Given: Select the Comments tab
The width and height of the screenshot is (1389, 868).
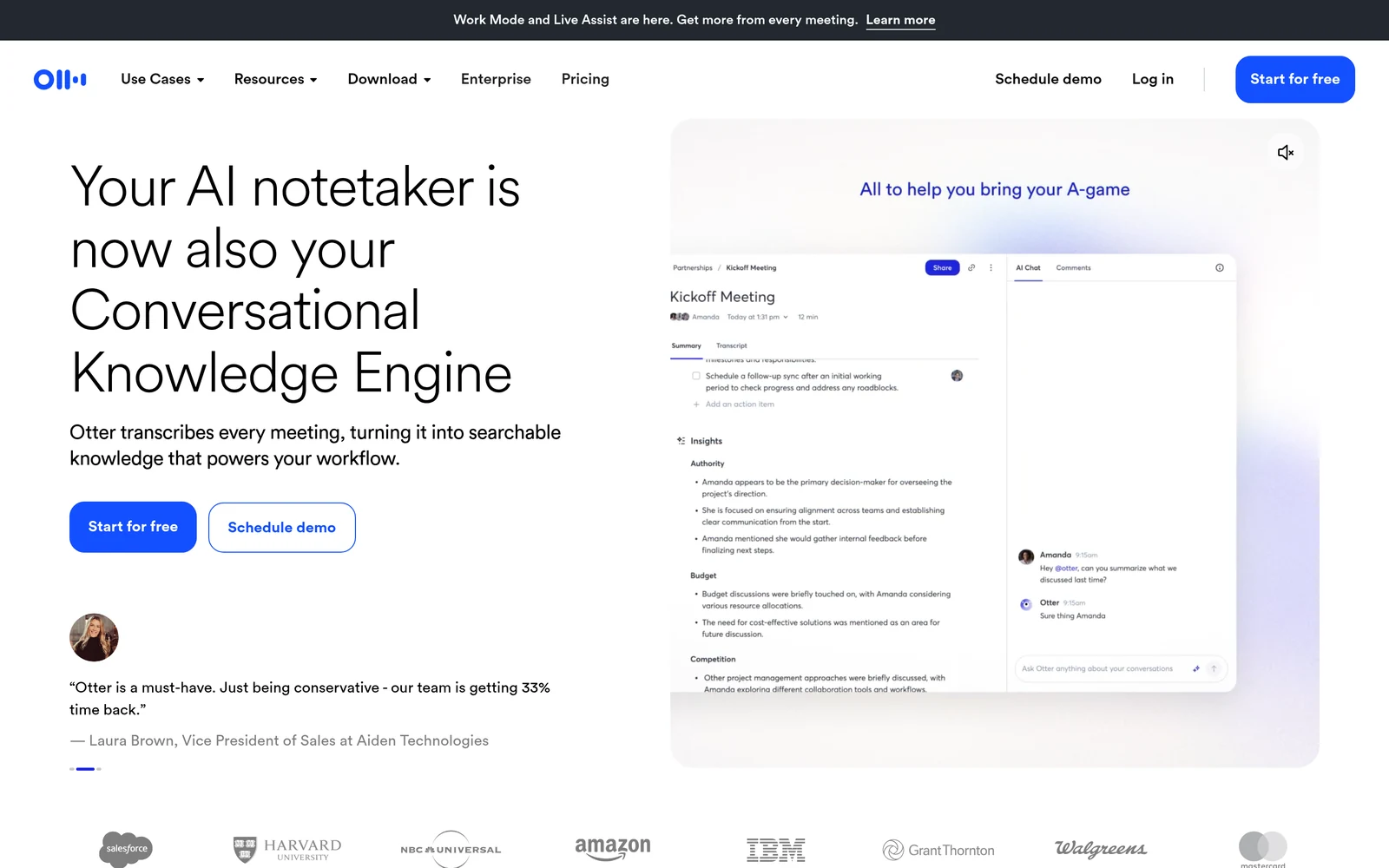Looking at the screenshot, I should click(x=1073, y=267).
